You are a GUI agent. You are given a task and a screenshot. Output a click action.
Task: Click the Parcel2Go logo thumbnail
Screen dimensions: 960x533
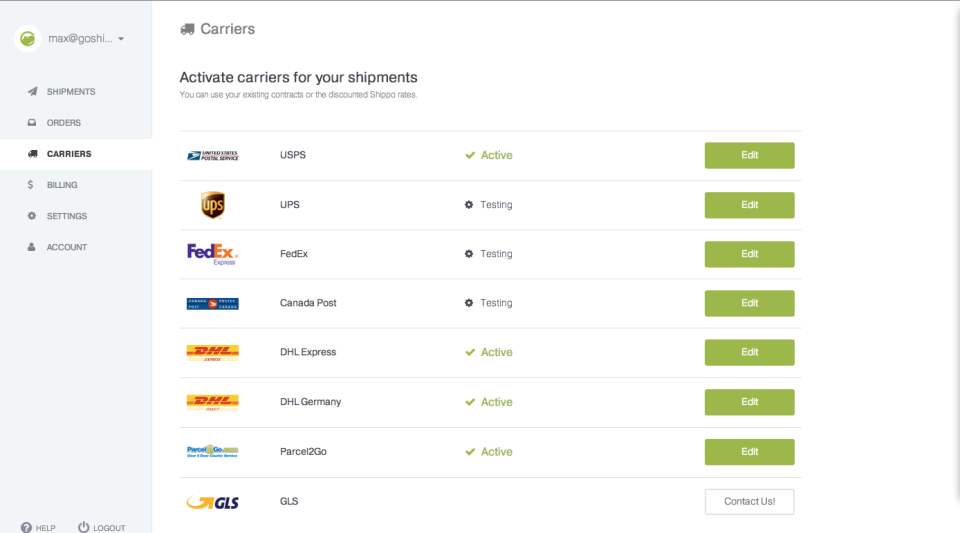pyautogui.click(x=212, y=452)
